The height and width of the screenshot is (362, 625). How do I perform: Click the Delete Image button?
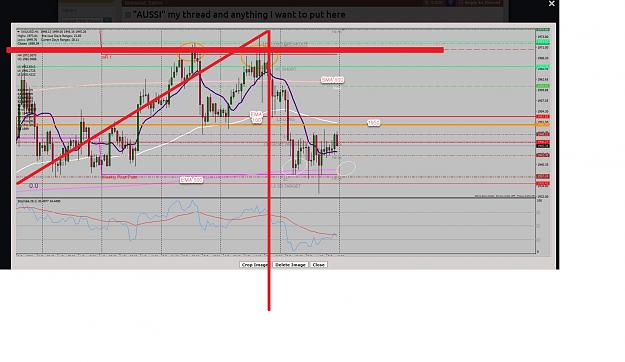point(290,265)
